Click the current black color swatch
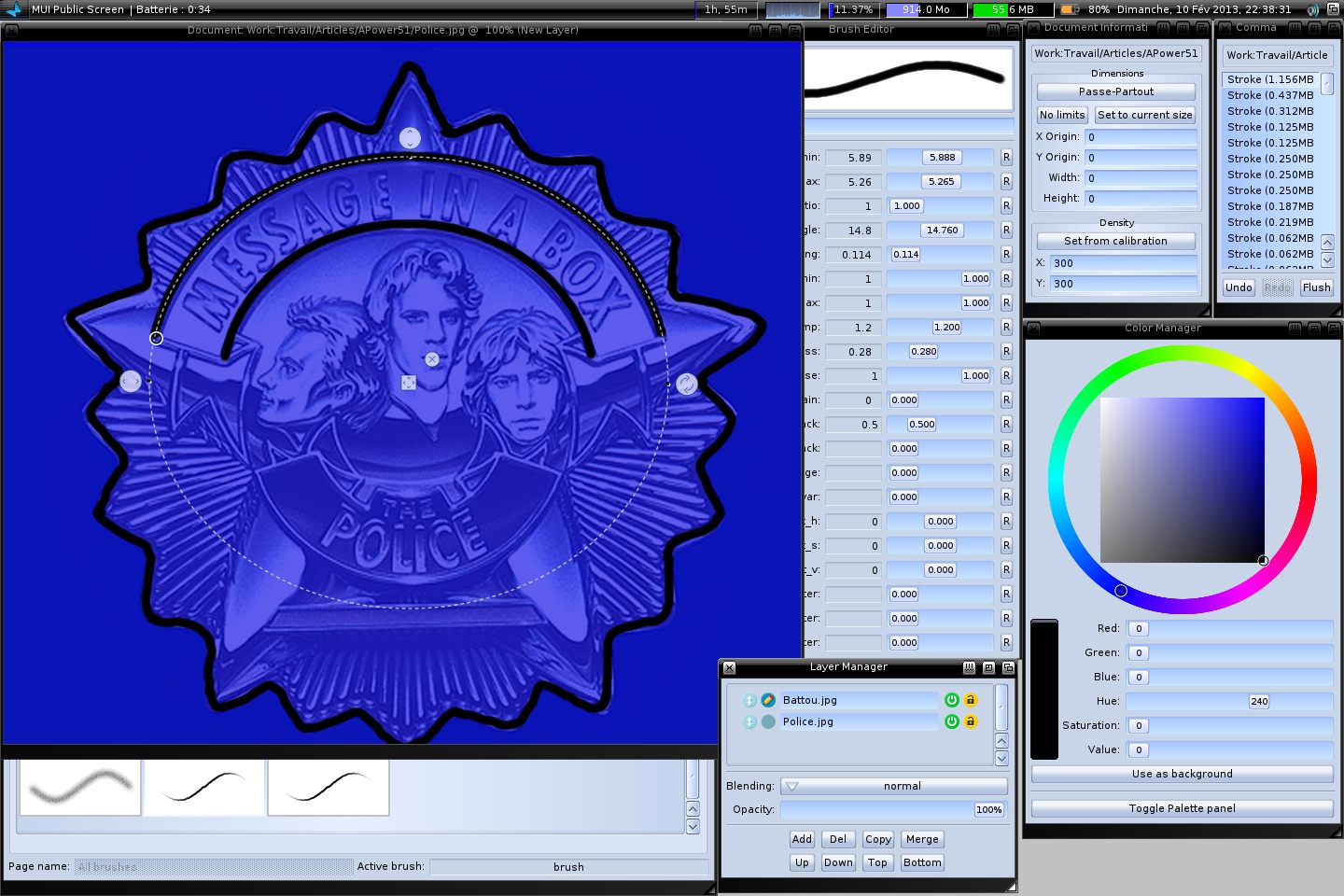Image resolution: width=1344 pixels, height=896 pixels. pos(1044,690)
